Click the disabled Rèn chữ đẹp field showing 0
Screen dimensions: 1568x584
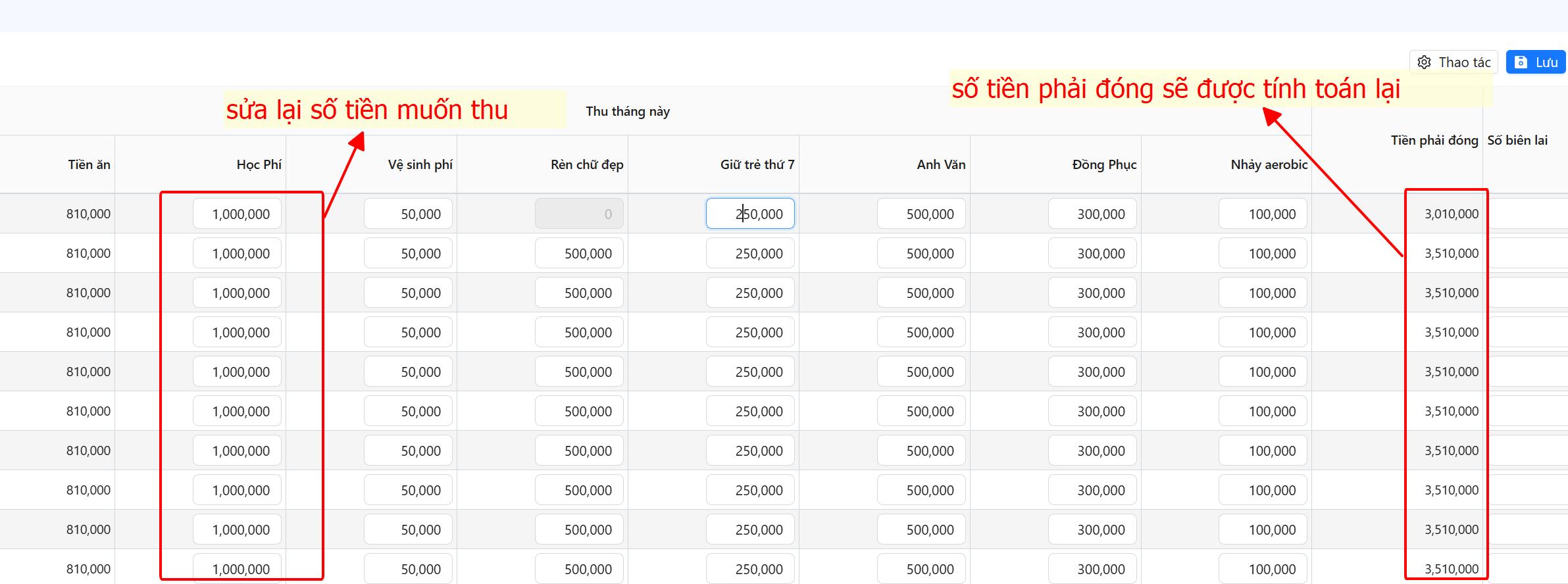pyautogui.click(x=579, y=214)
